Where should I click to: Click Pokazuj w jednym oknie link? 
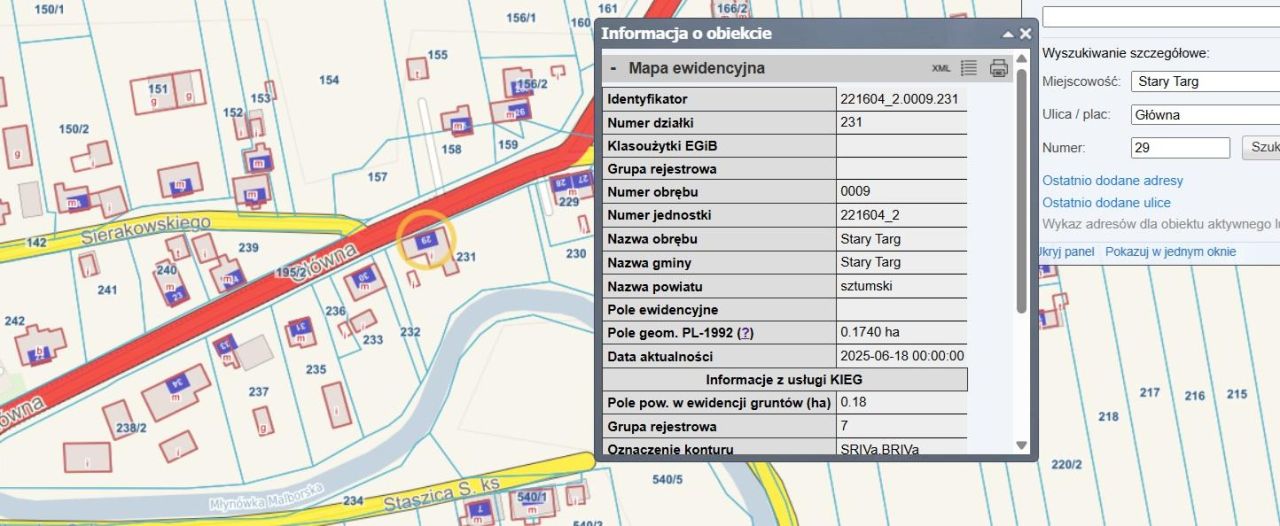point(1170,252)
